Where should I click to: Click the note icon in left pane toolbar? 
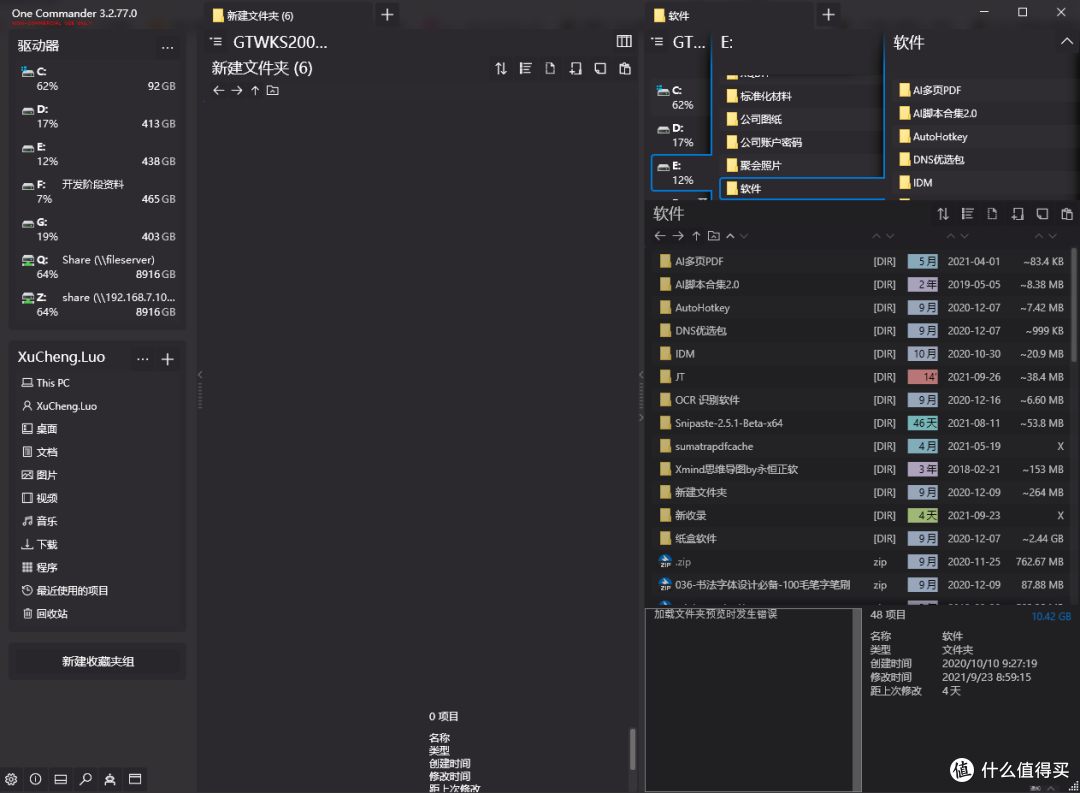point(600,68)
